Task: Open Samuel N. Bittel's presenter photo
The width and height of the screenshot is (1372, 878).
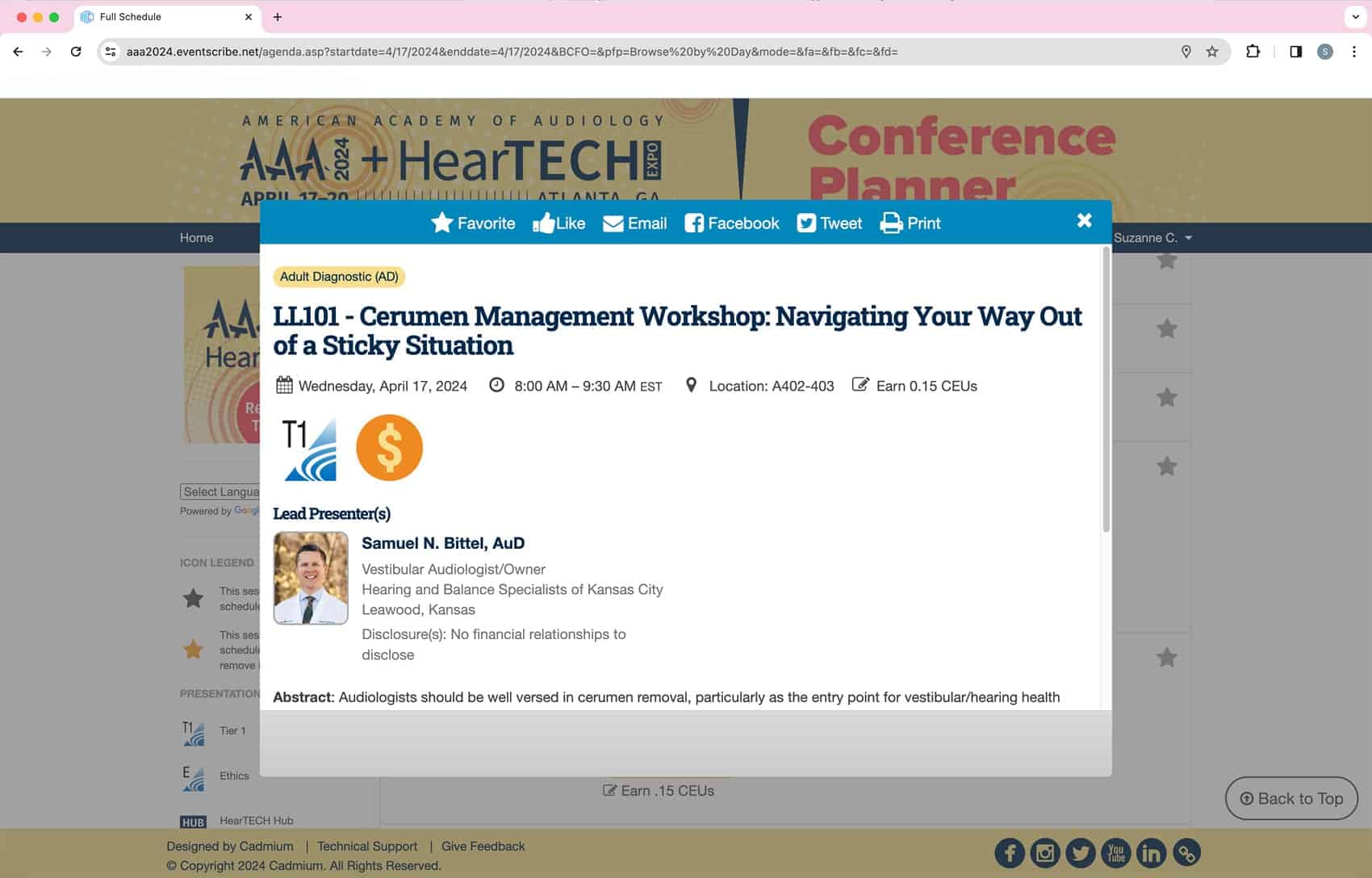Action: [311, 578]
